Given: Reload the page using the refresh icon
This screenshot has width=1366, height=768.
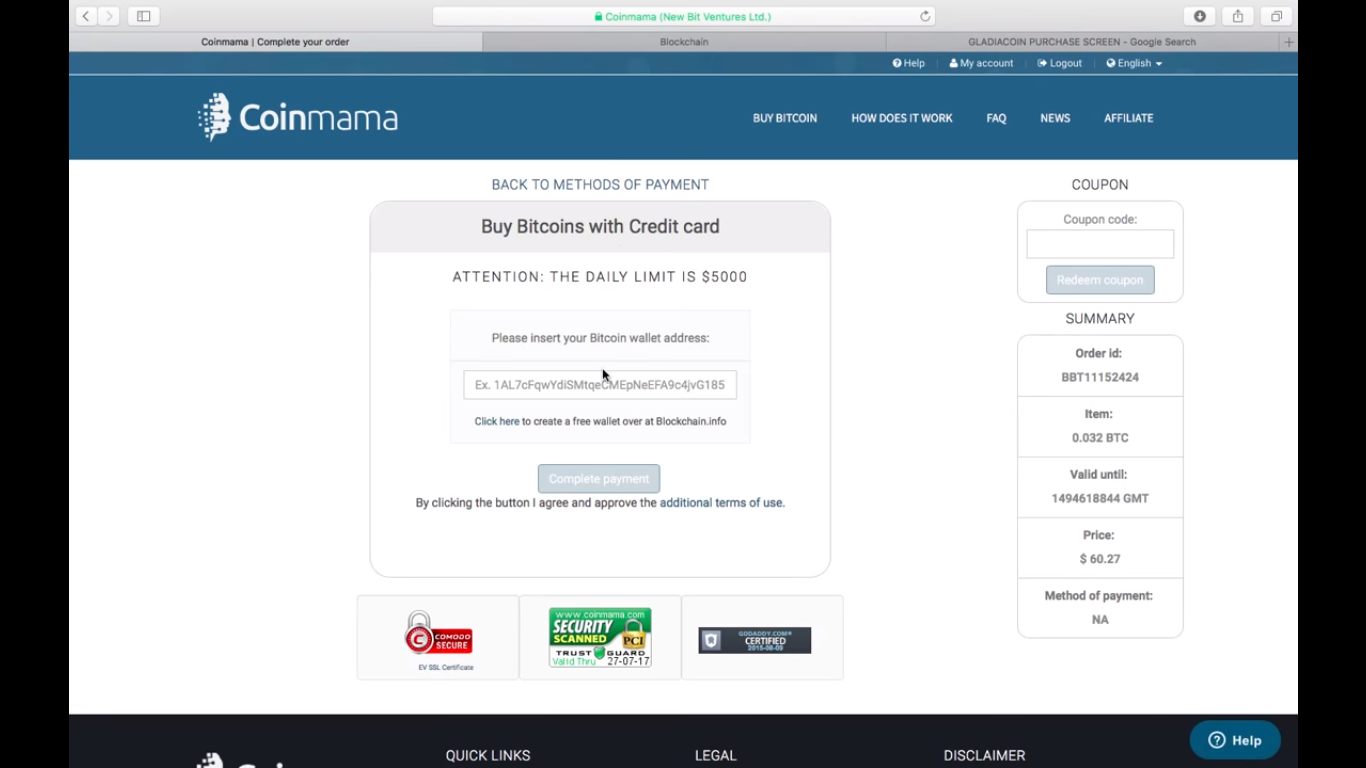Looking at the screenshot, I should tap(925, 16).
